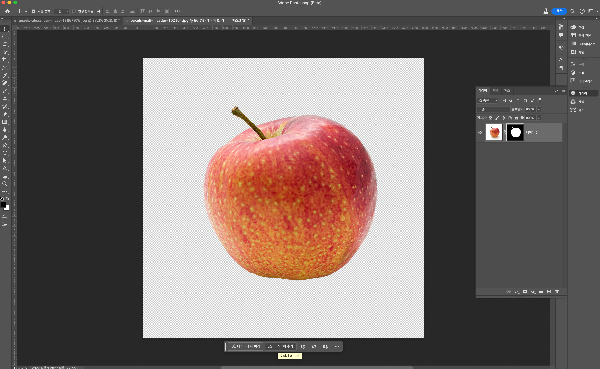
Task: Open align options three-dots in options bar
Action: (177, 11)
